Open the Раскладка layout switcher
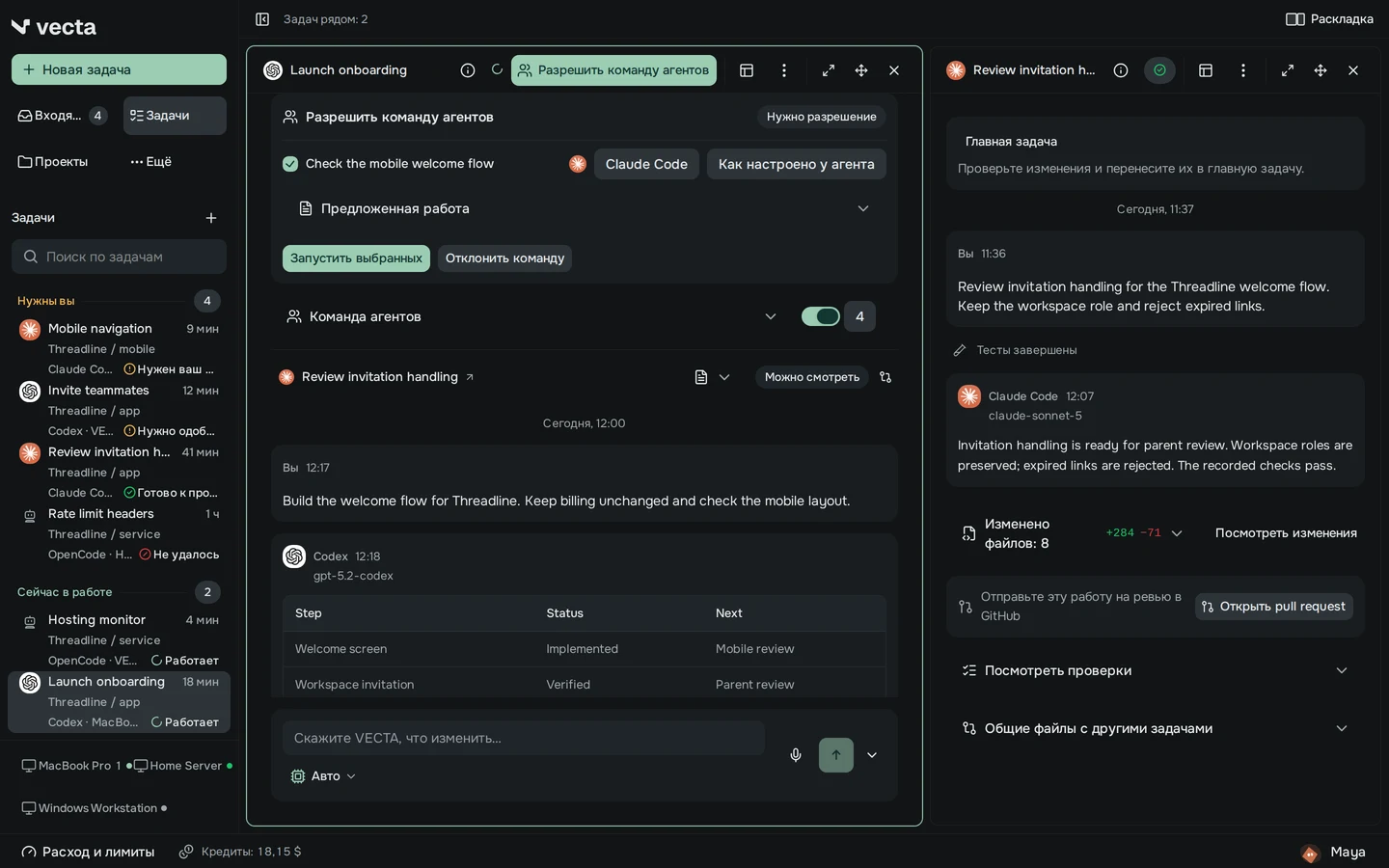This screenshot has height=868, width=1389. (x=1329, y=19)
